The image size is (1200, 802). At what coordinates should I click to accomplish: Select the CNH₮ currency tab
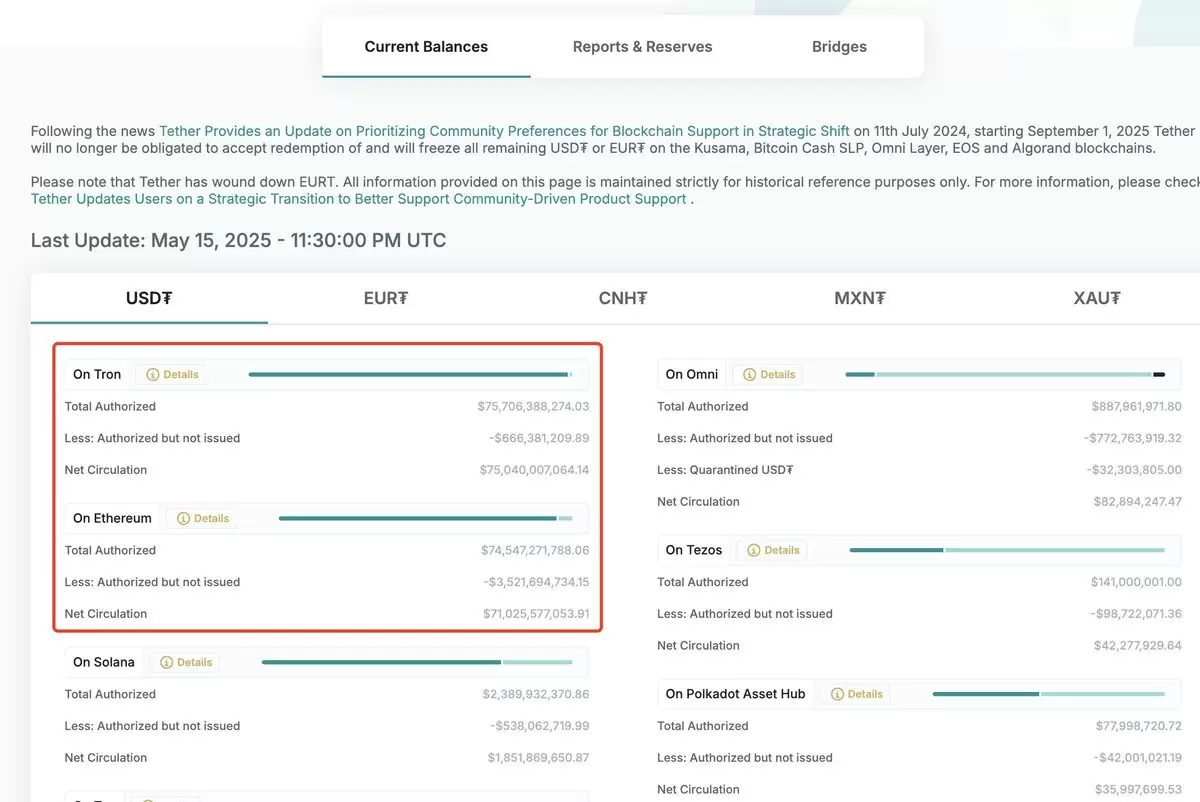click(623, 298)
